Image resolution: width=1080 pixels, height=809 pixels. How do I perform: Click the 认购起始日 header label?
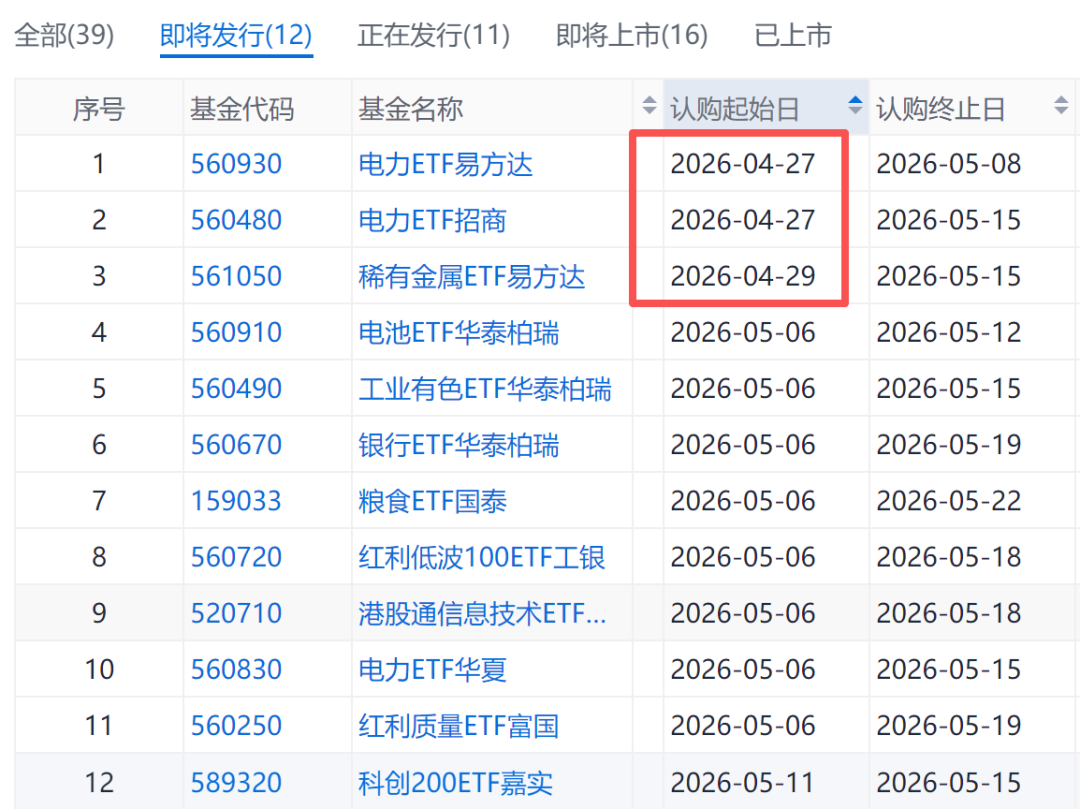(735, 109)
